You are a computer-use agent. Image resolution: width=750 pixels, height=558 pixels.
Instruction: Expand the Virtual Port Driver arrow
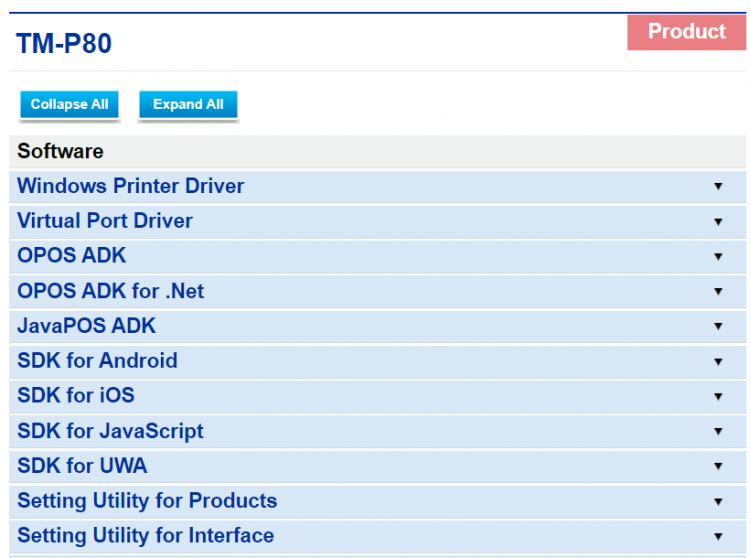click(718, 221)
